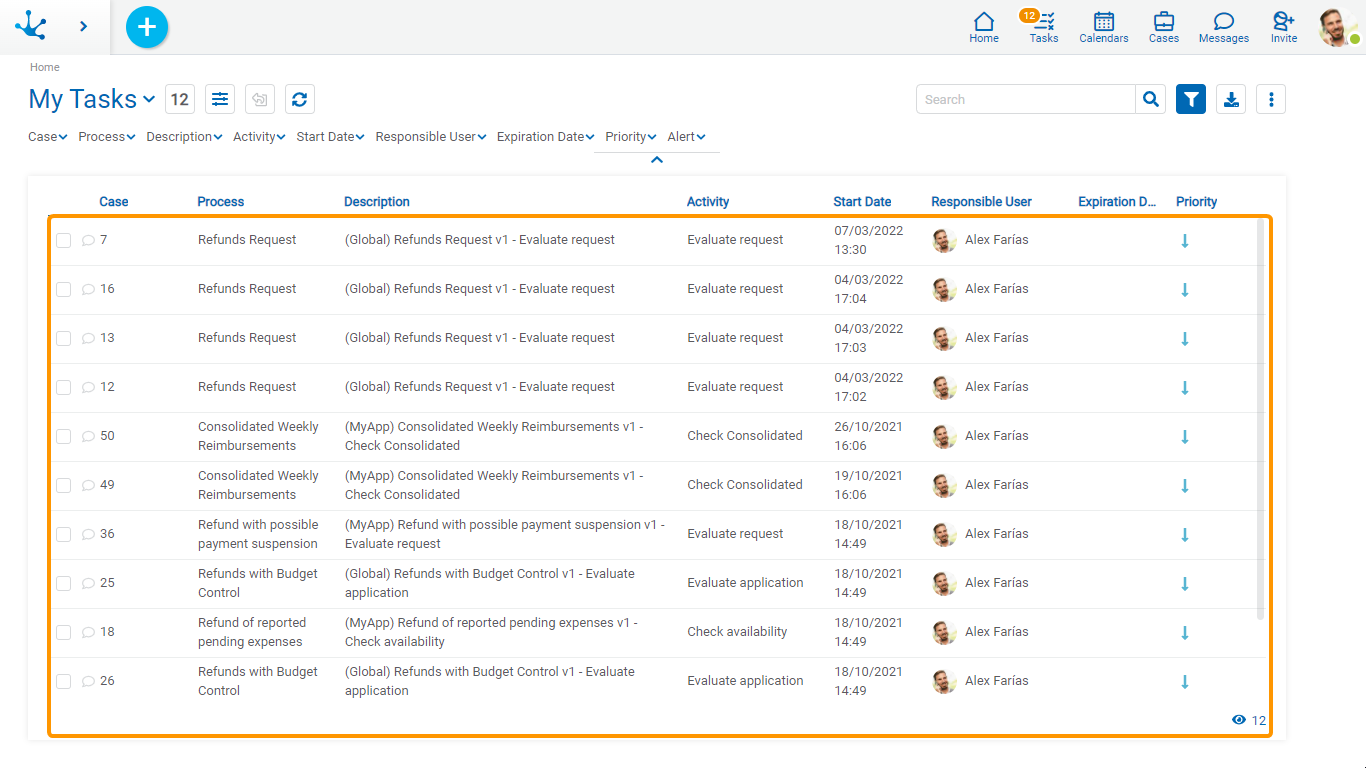Expand the Priority filter dropdown
The width and height of the screenshot is (1366, 768).
630,137
